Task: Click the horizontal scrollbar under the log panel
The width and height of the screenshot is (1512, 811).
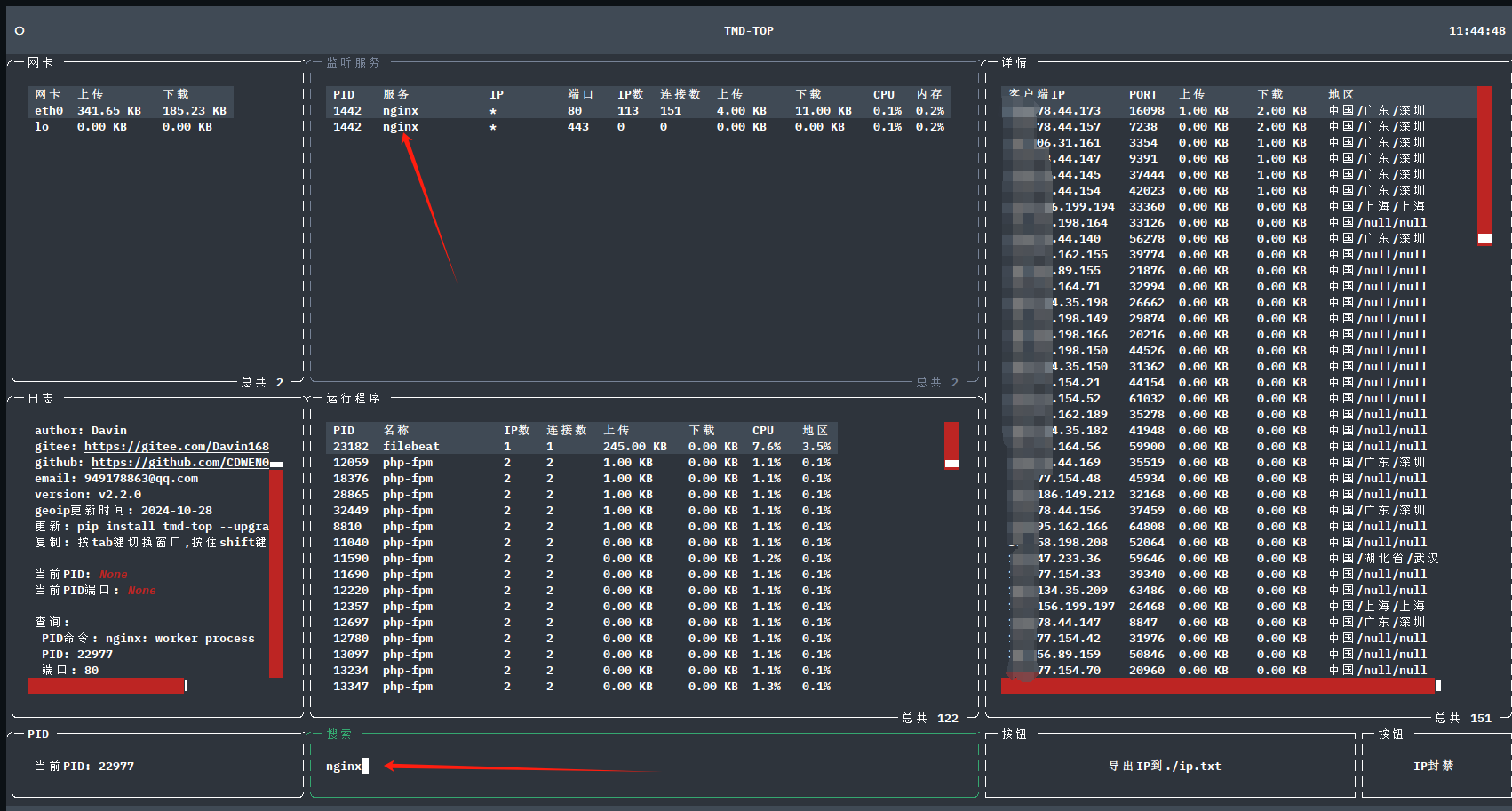Action: (x=107, y=686)
